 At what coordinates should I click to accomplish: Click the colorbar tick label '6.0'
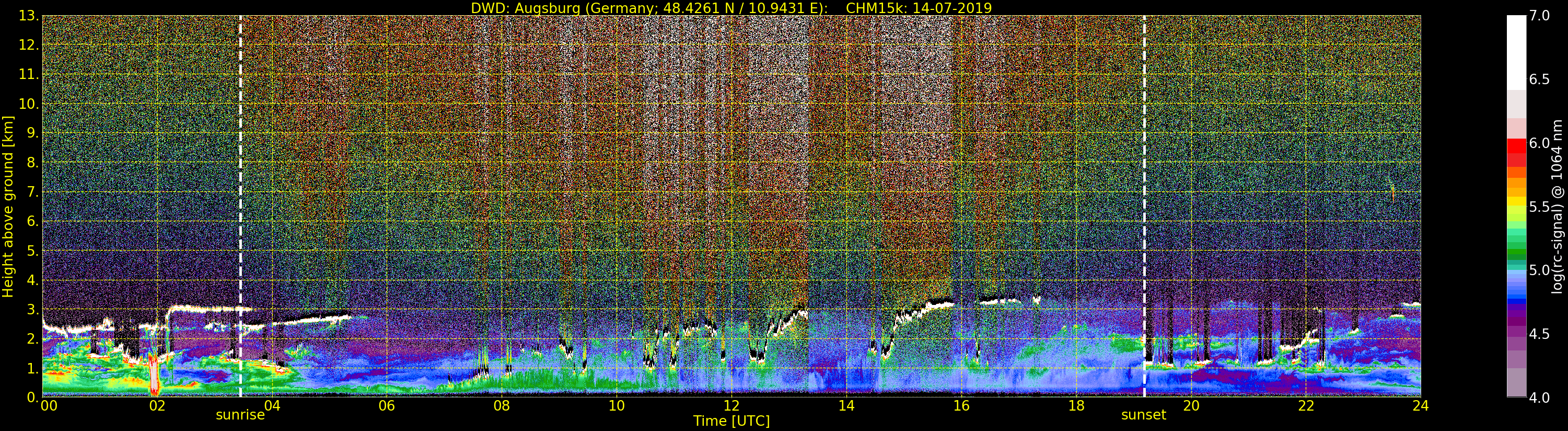click(x=1539, y=143)
